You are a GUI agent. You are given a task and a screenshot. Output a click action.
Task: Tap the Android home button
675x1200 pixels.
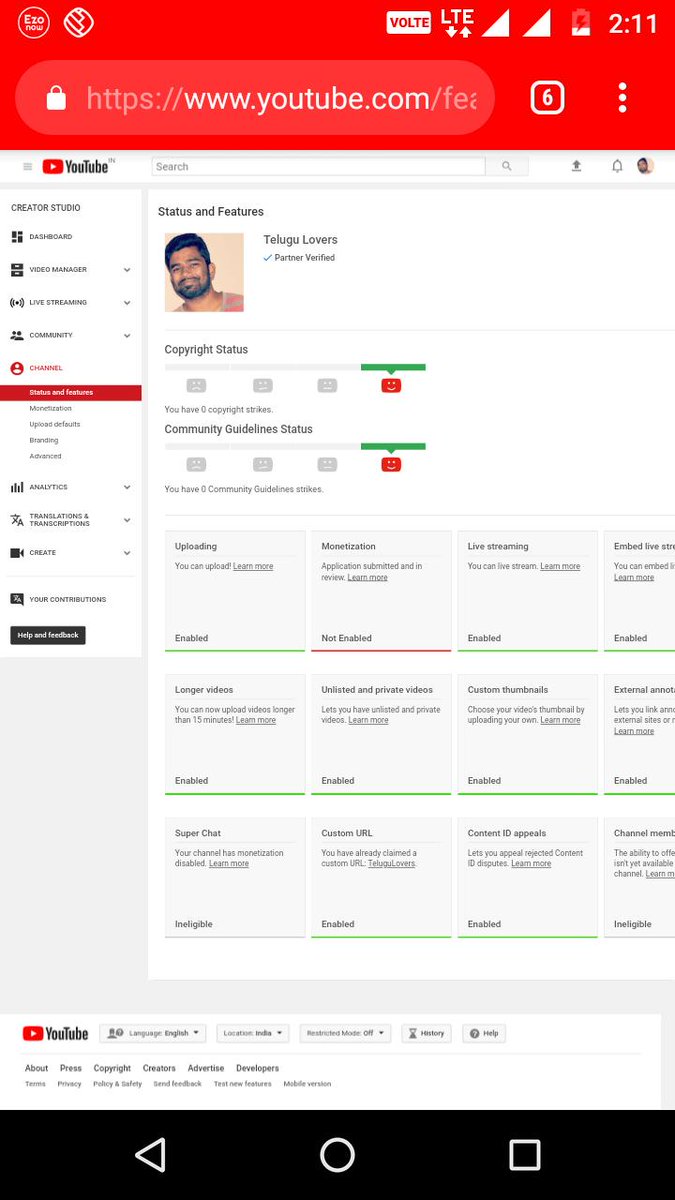pyautogui.click(x=337, y=1155)
